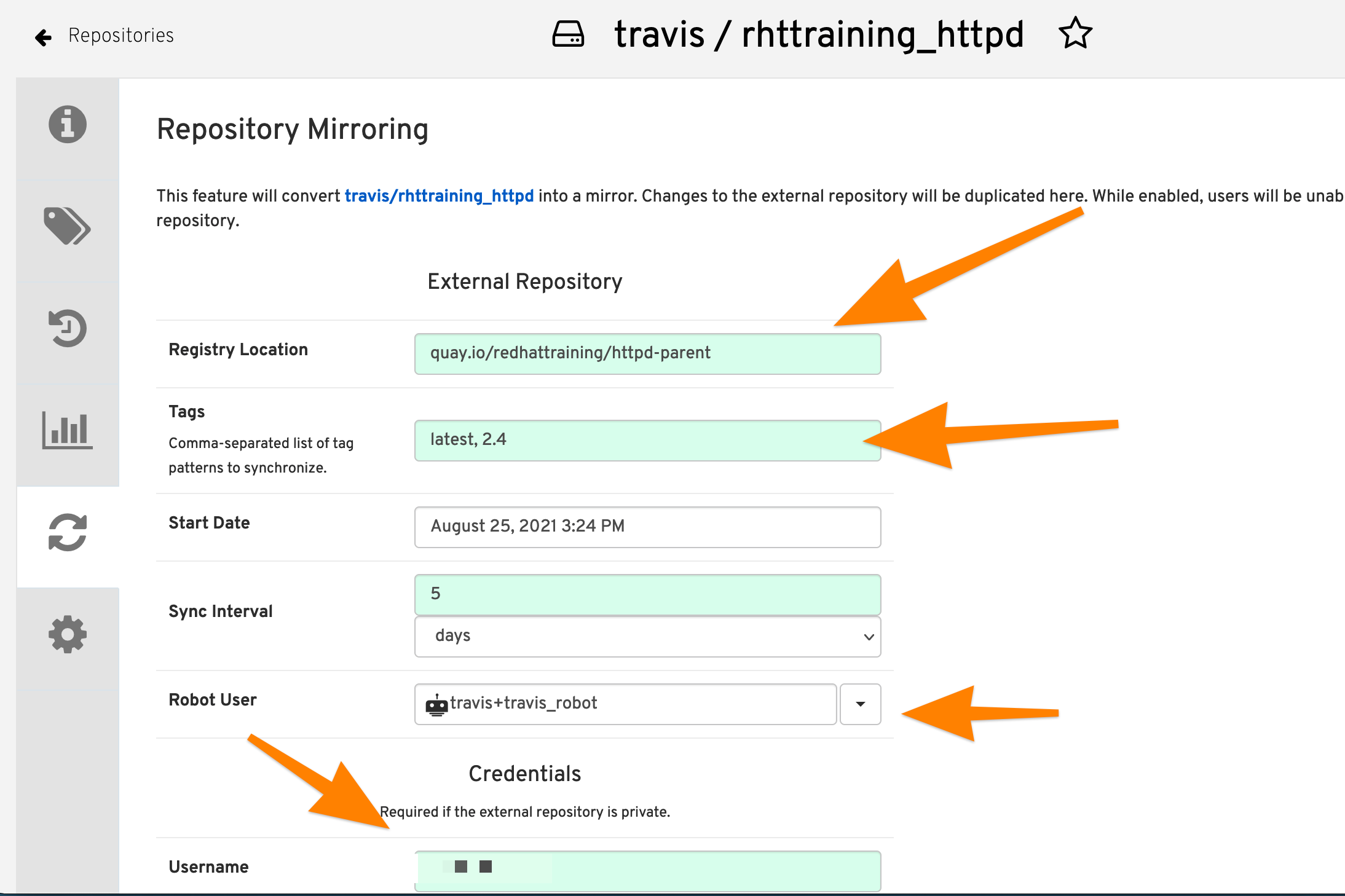Click the Robot User label
This screenshot has height=896, width=1345.
[213, 699]
